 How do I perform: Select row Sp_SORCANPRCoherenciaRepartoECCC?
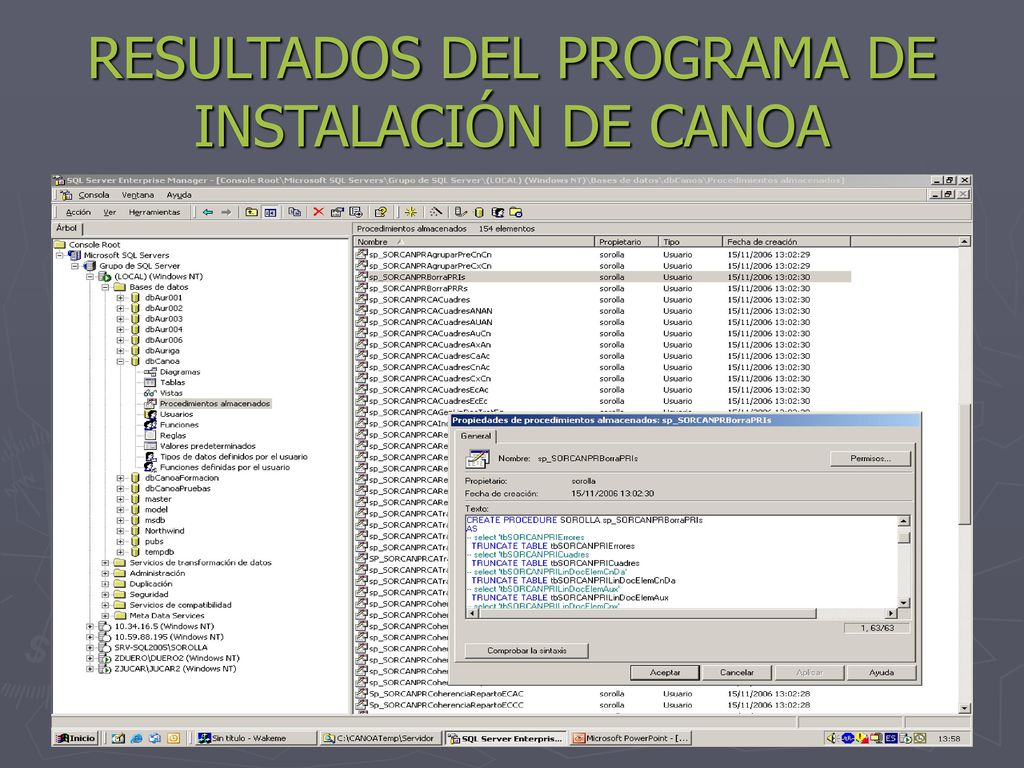tap(602, 705)
